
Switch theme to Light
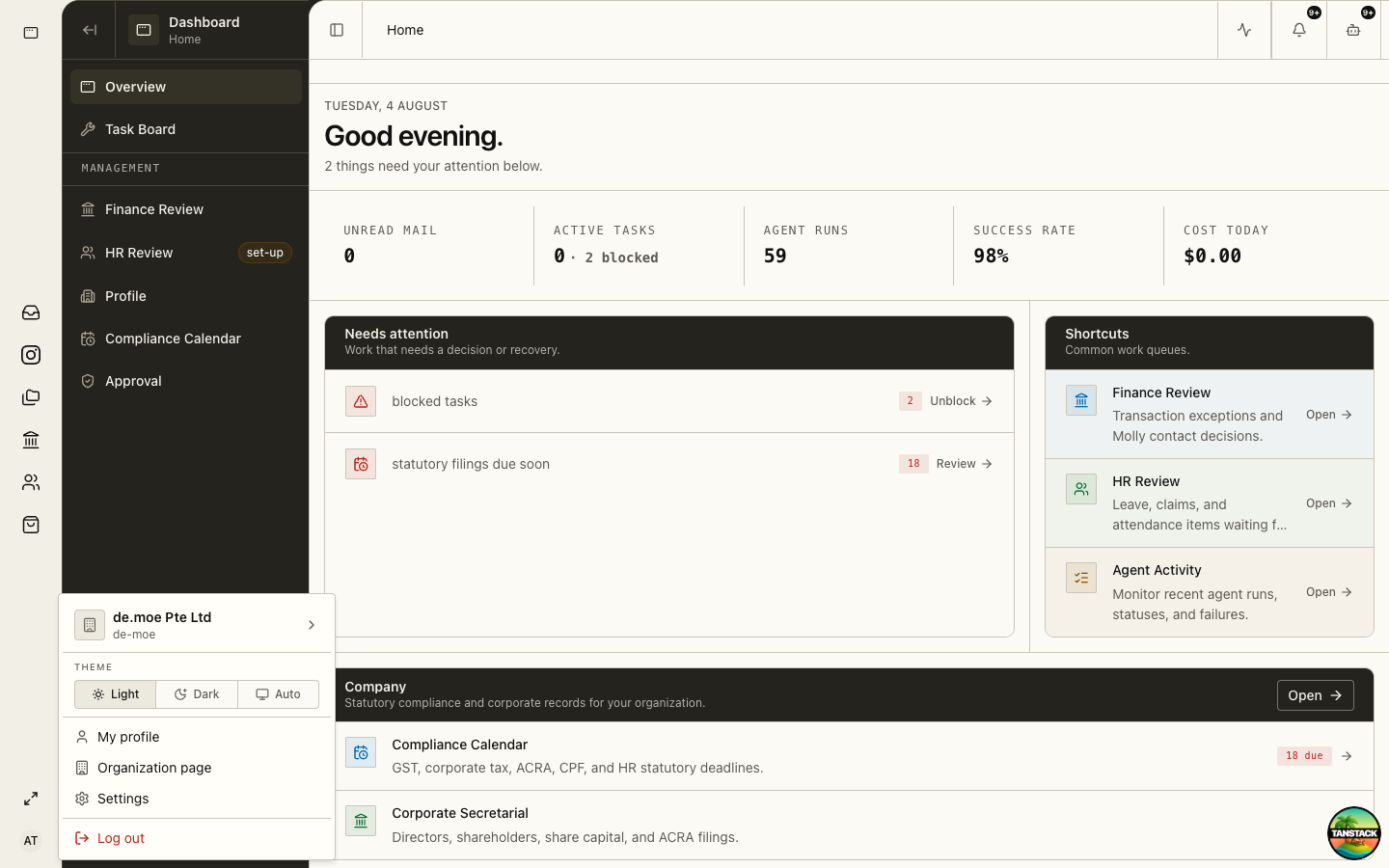click(115, 694)
